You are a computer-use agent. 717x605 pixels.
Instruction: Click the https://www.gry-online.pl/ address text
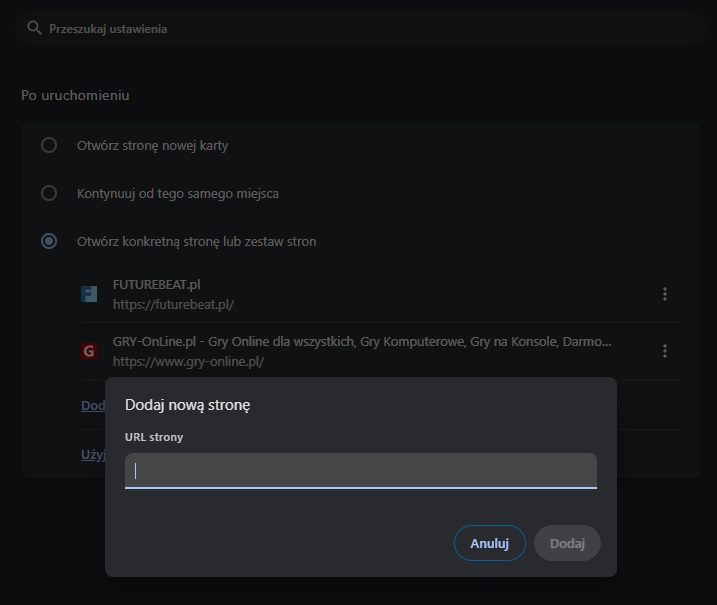pos(188,361)
